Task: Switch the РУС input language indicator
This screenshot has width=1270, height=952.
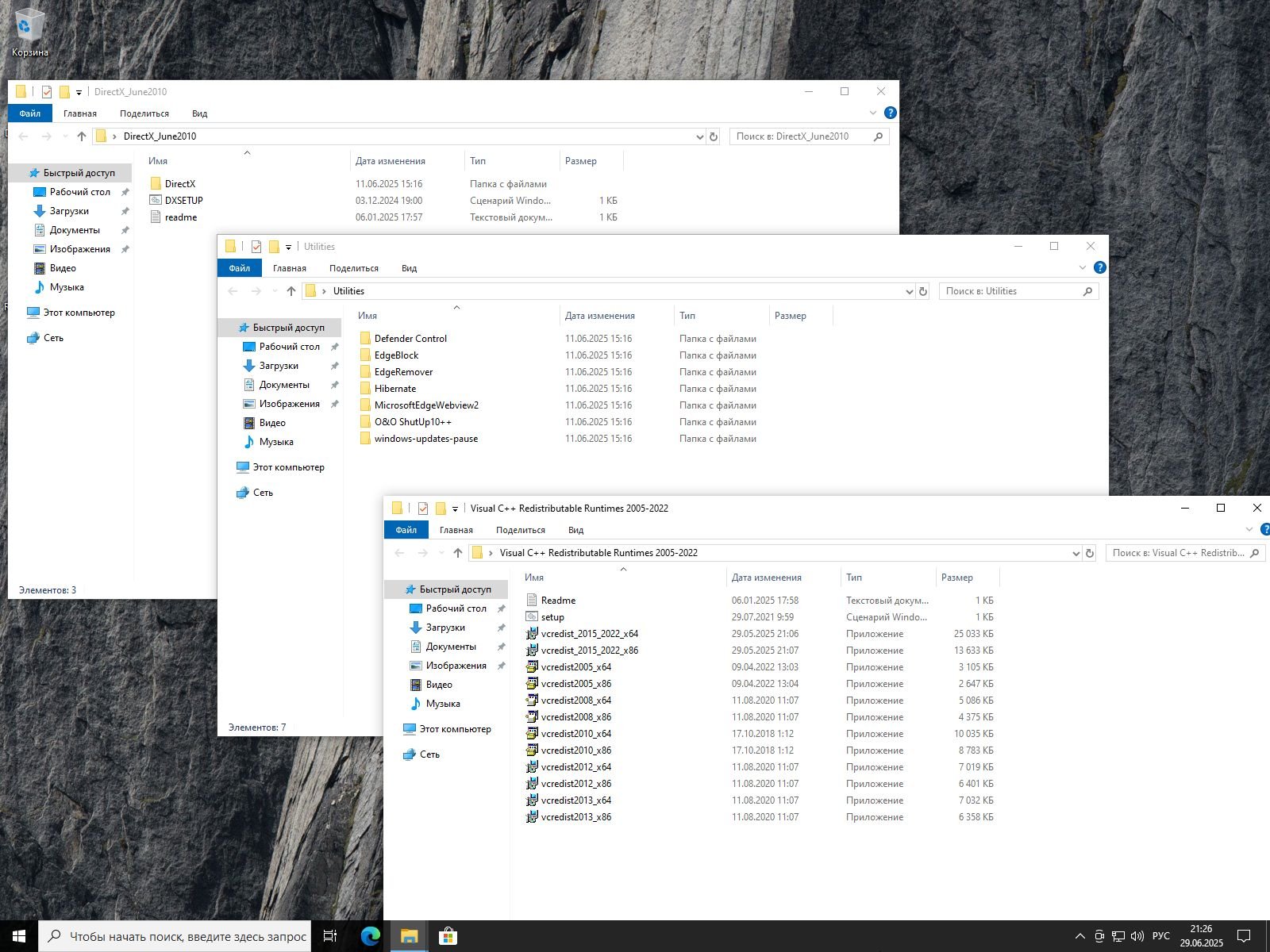Action: [1161, 936]
